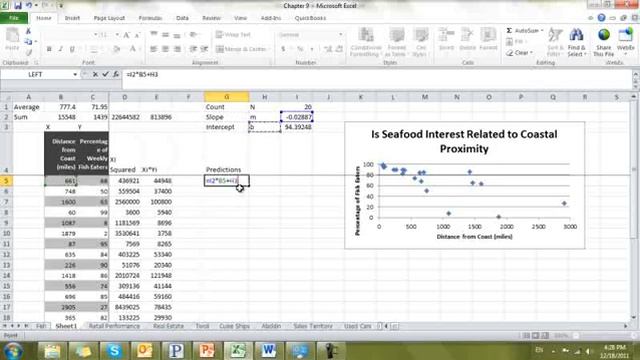Viewport: 640px width, 360px height.
Task: Confirm formula entry with the checkmark button
Action: coord(105,74)
